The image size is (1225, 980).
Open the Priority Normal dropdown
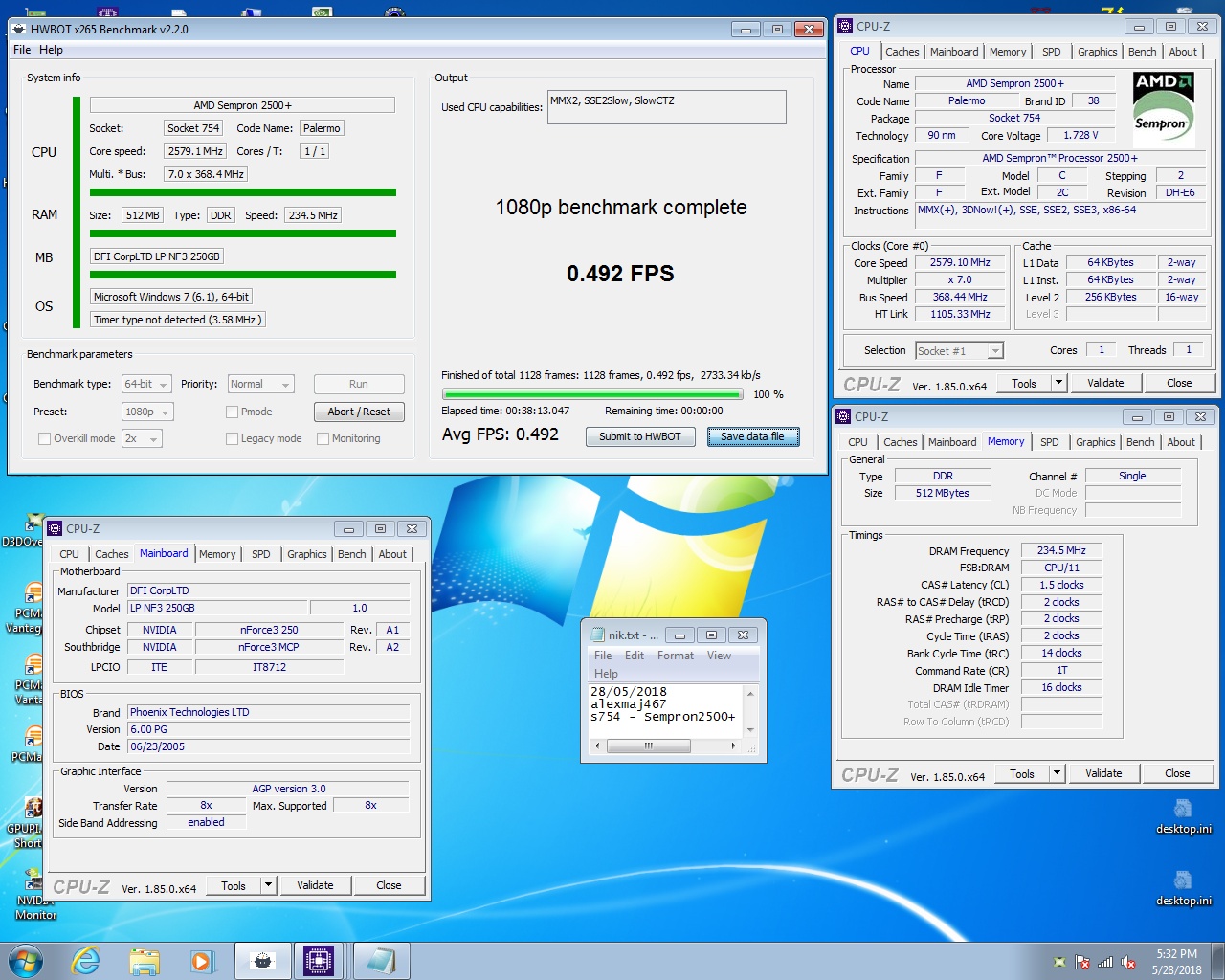click(260, 384)
